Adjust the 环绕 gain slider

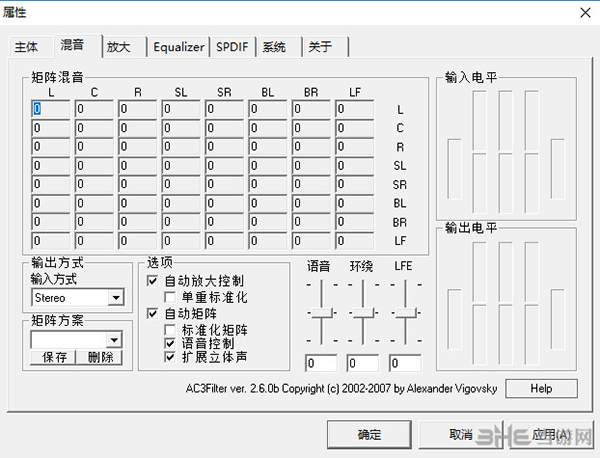coord(363,313)
